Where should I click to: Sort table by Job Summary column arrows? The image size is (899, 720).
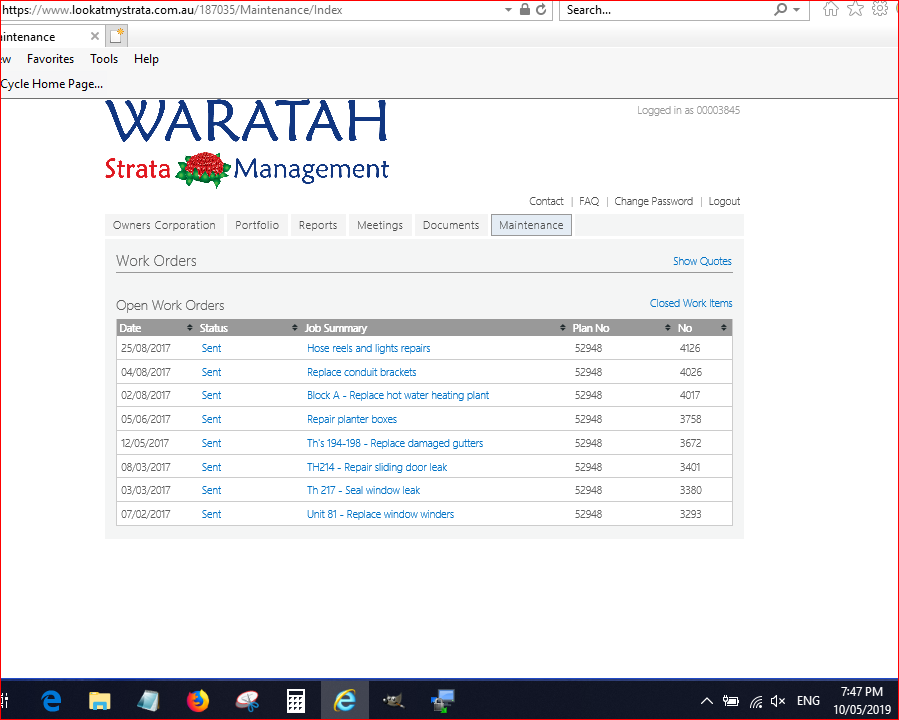[x=562, y=327]
